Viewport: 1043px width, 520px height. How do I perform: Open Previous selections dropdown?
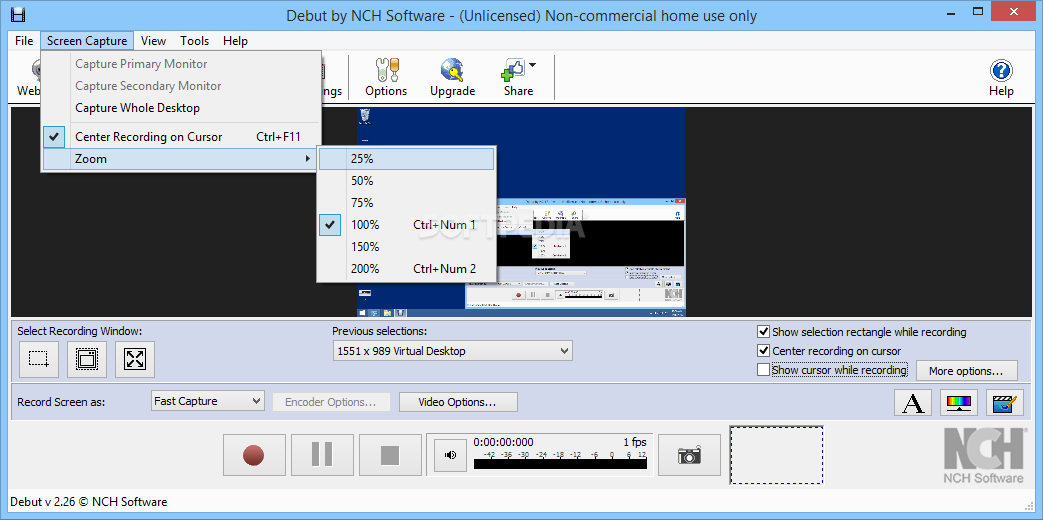452,350
